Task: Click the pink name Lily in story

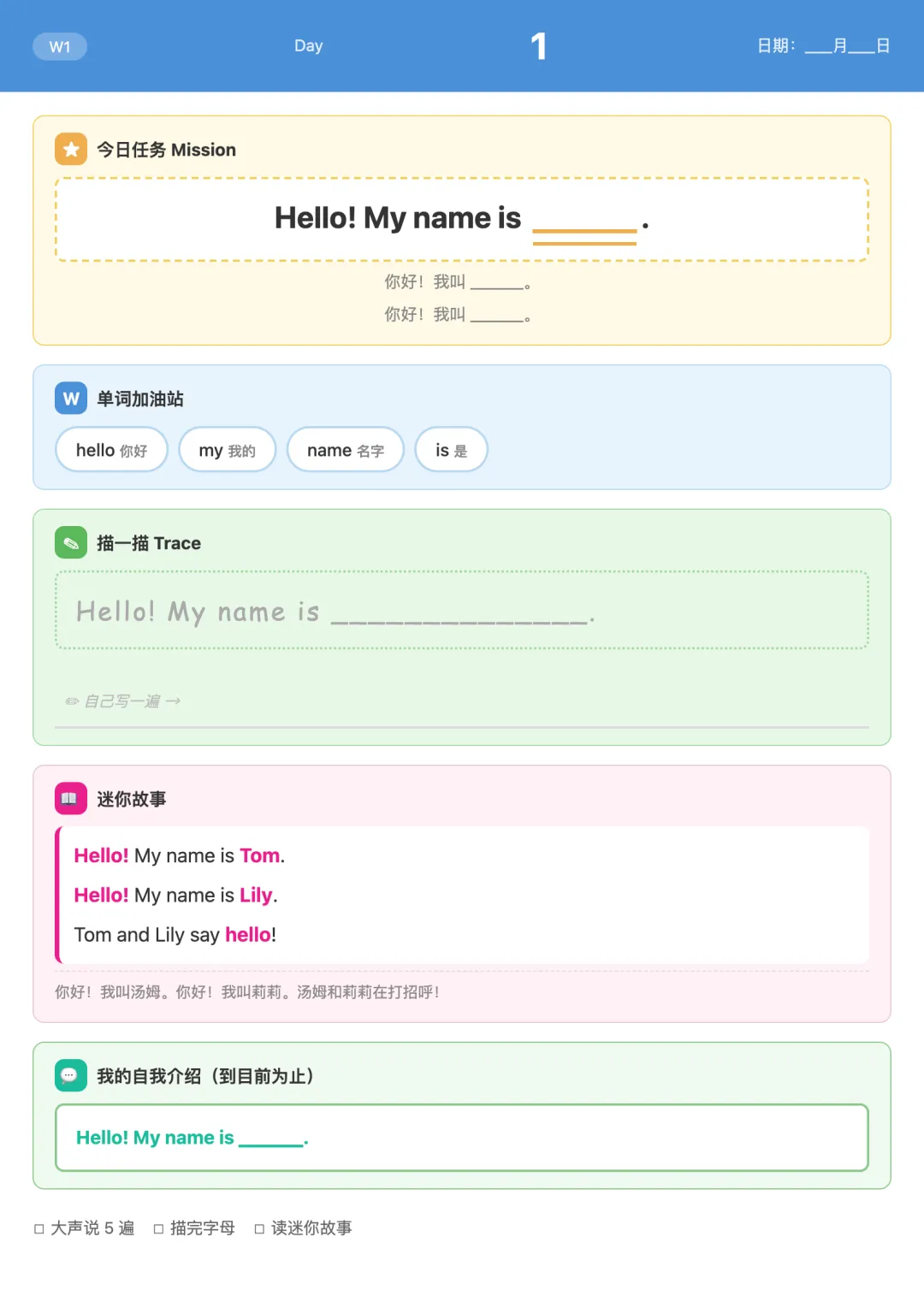Action: 256,896
